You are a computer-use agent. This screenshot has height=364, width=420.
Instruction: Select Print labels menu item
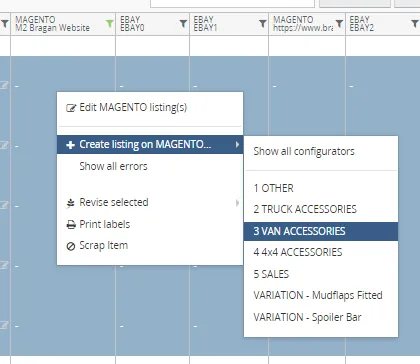tap(150, 224)
